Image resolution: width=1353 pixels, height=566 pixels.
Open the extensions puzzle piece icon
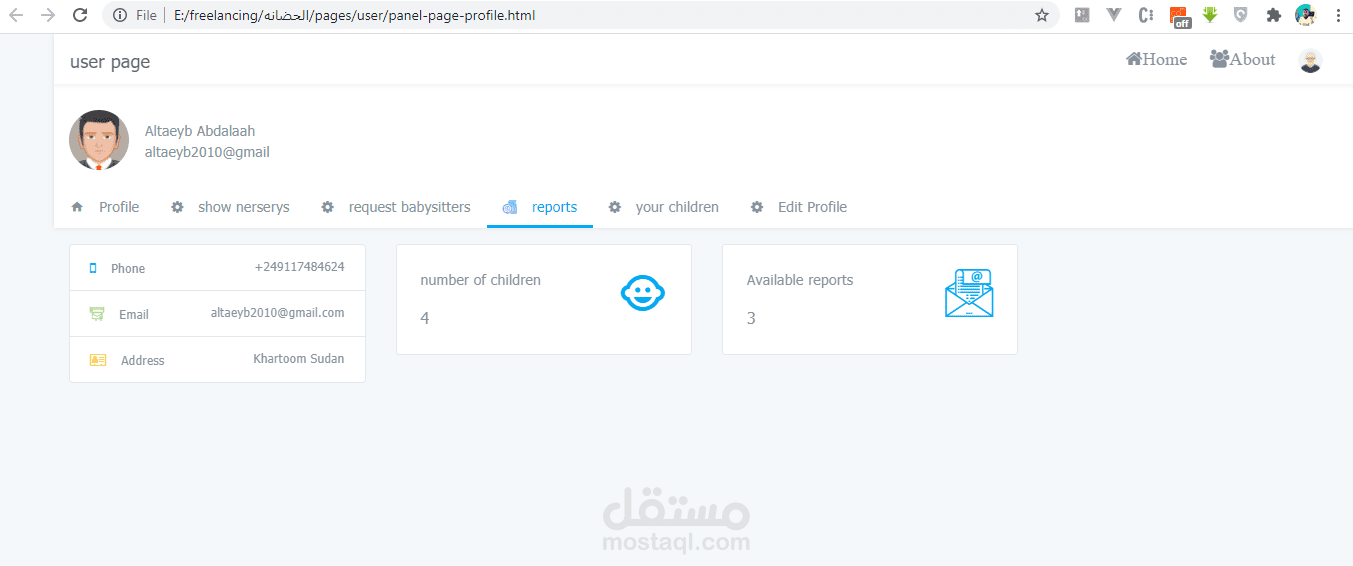1273,15
